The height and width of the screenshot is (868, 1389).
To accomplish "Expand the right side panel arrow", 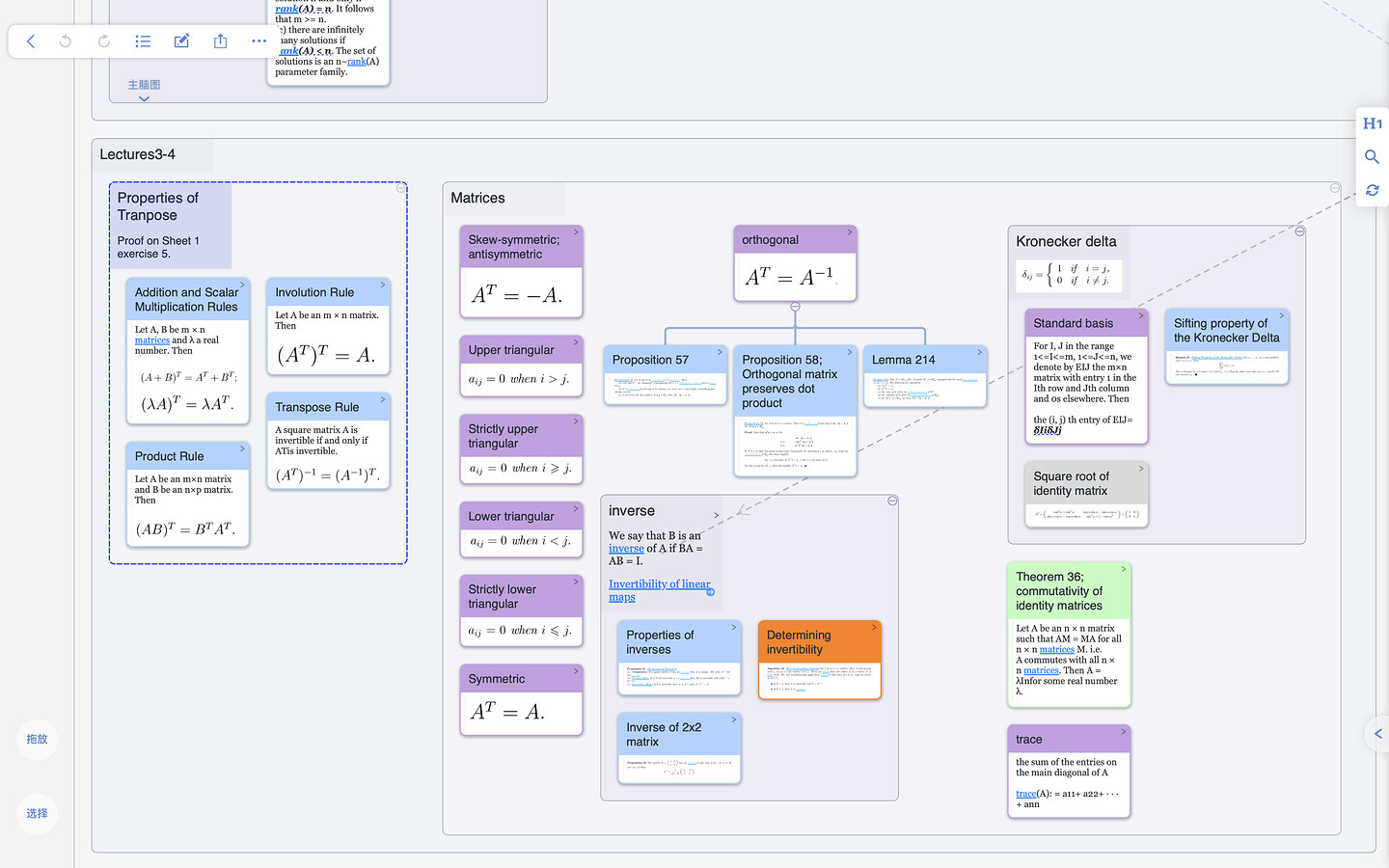I will [1378, 734].
